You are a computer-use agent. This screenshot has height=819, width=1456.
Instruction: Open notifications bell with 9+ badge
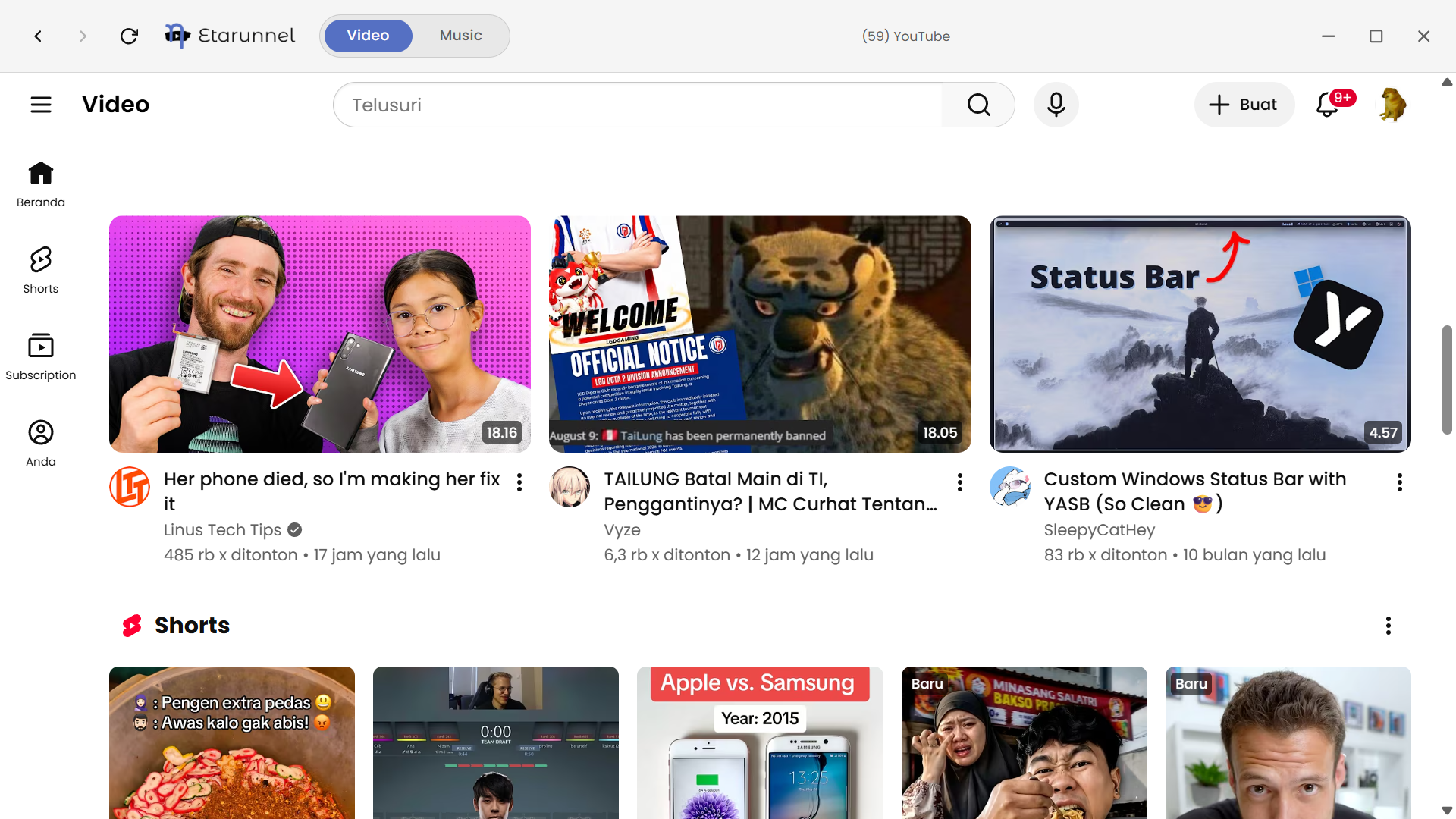1328,105
